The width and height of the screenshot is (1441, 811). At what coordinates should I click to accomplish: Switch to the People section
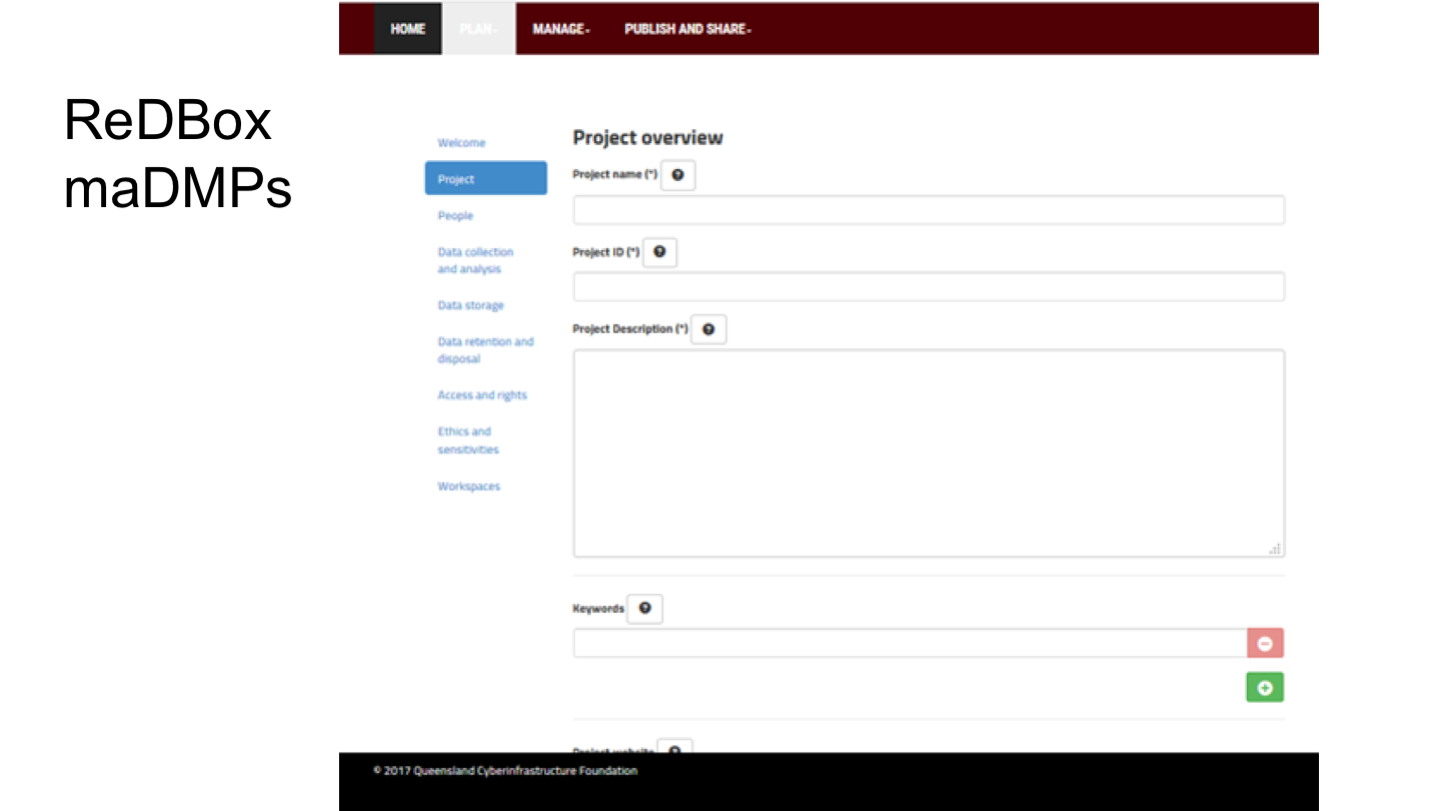(455, 216)
